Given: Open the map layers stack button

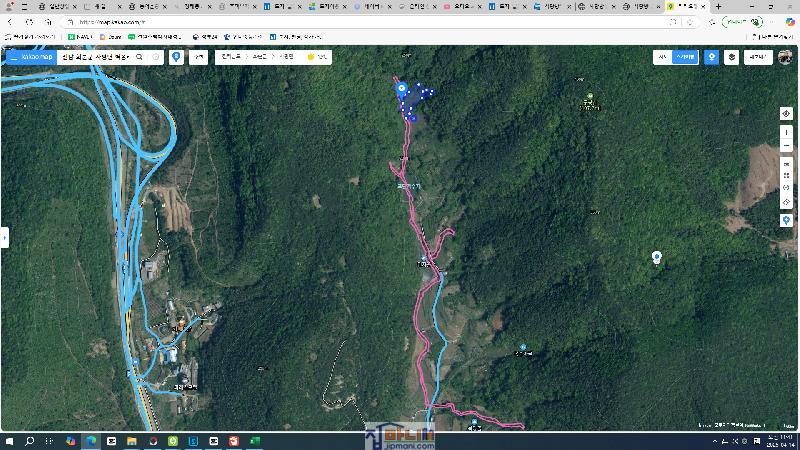Looking at the screenshot, I should tap(732, 57).
